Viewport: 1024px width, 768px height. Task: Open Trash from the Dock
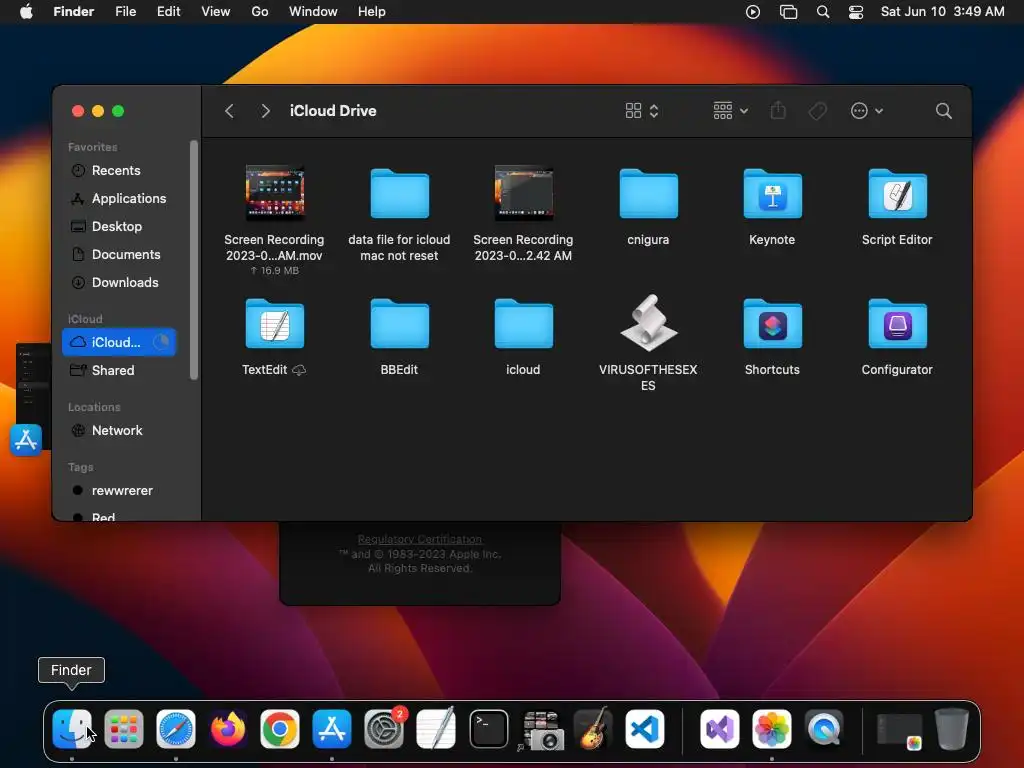coord(952,729)
